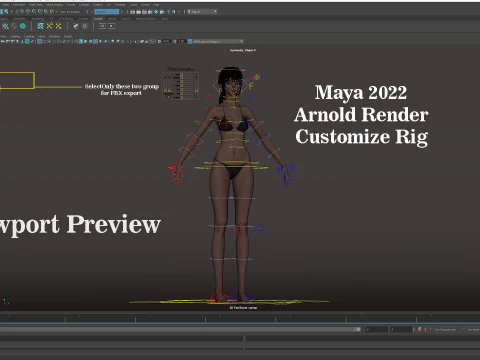Open the Light Editor icon
480x360 pixels.
168,12
